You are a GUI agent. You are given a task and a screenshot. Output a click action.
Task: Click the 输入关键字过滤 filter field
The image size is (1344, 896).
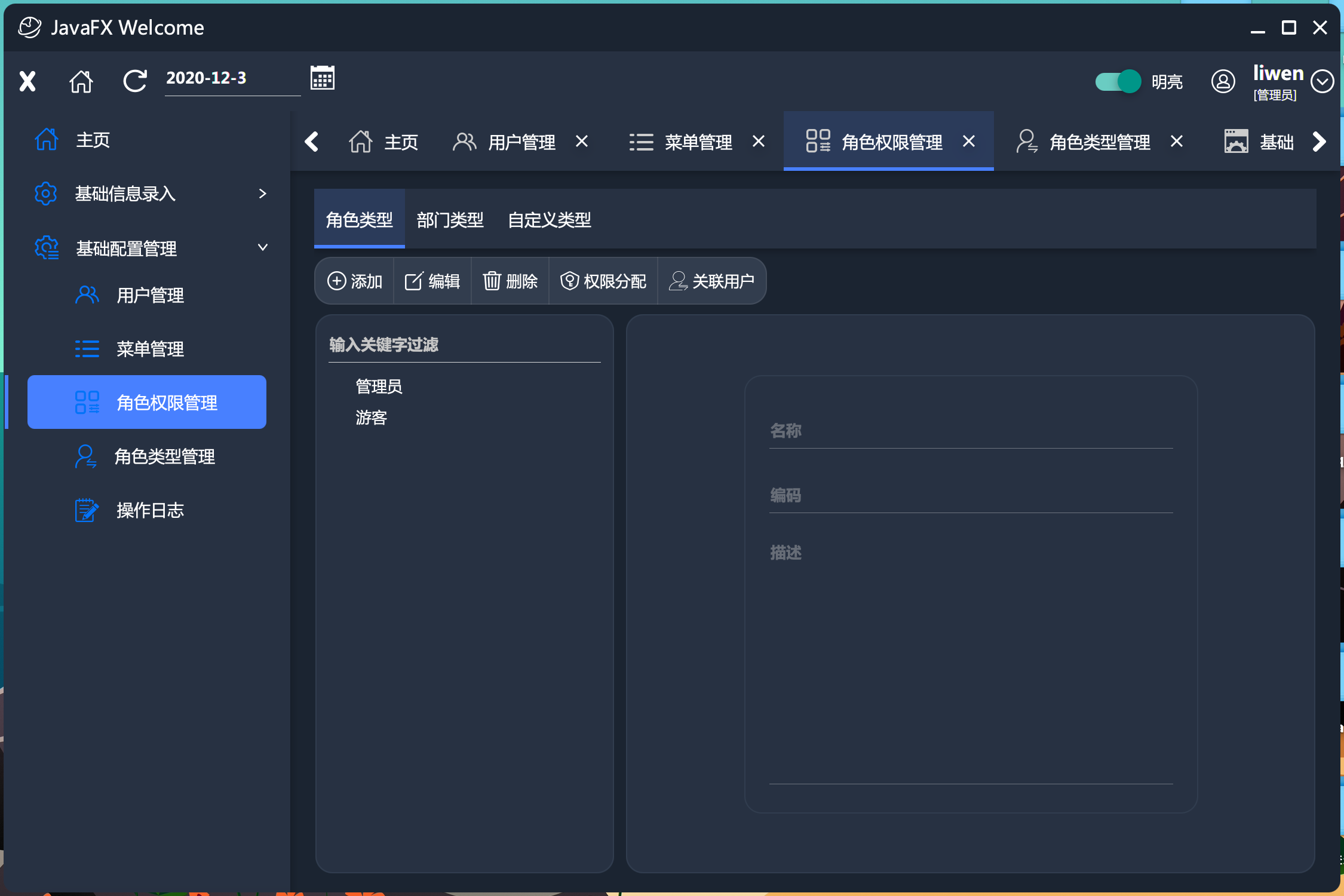pyautogui.click(x=464, y=345)
